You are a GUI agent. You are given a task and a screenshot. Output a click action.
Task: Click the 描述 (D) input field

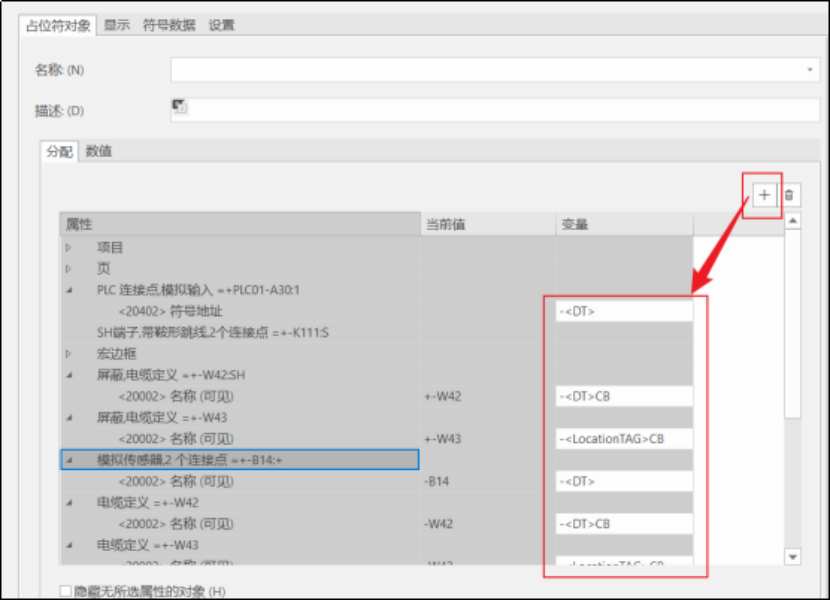pos(495,110)
